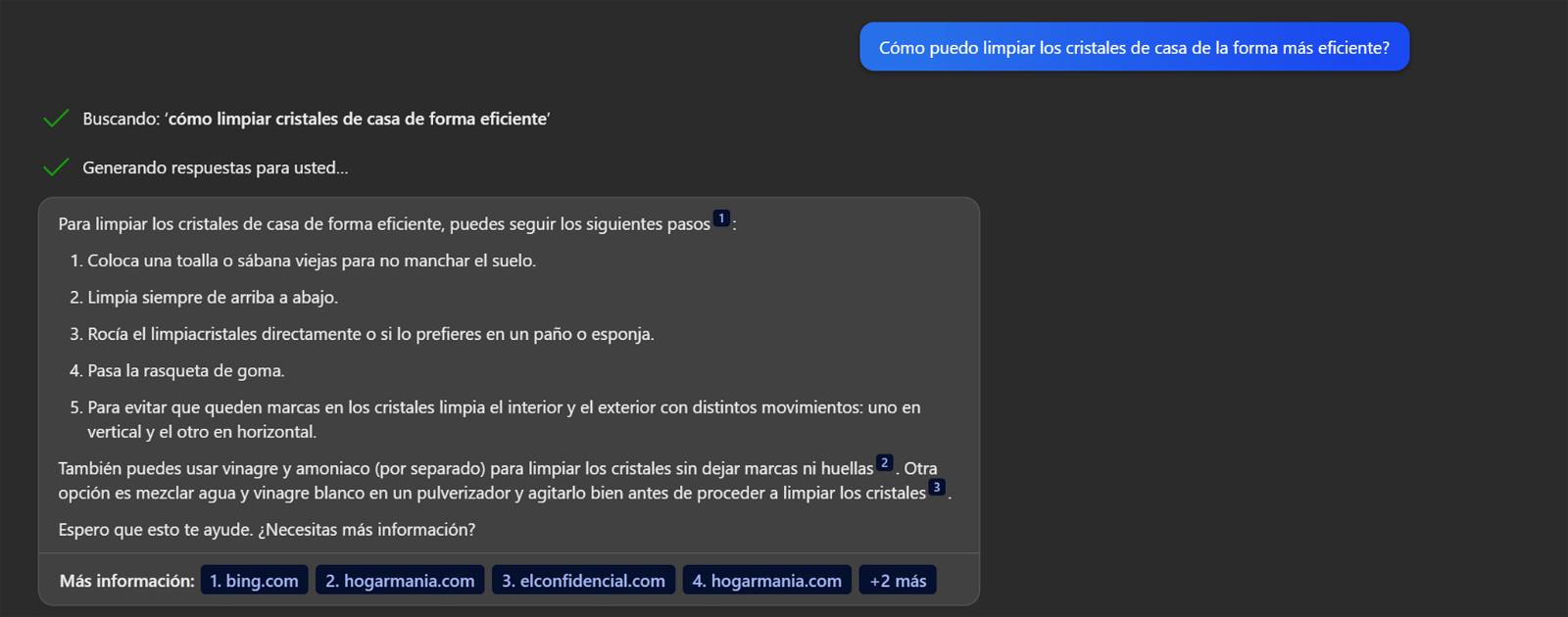Image resolution: width=1568 pixels, height=617 pixels.
Task: Open the '3. elconfidencial.com' source link
Action: click(583, 580)
